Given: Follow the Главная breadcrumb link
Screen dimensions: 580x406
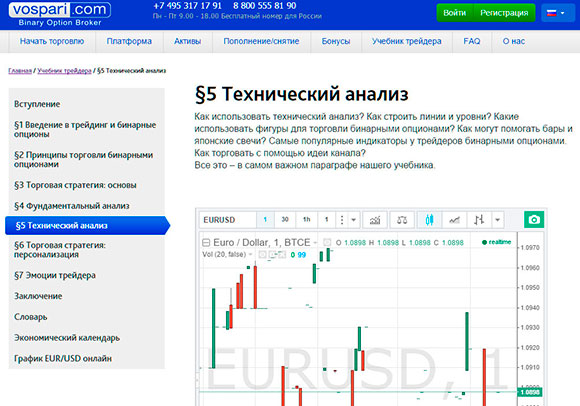Looking at the screenshot, I should [x=20, y=71].
